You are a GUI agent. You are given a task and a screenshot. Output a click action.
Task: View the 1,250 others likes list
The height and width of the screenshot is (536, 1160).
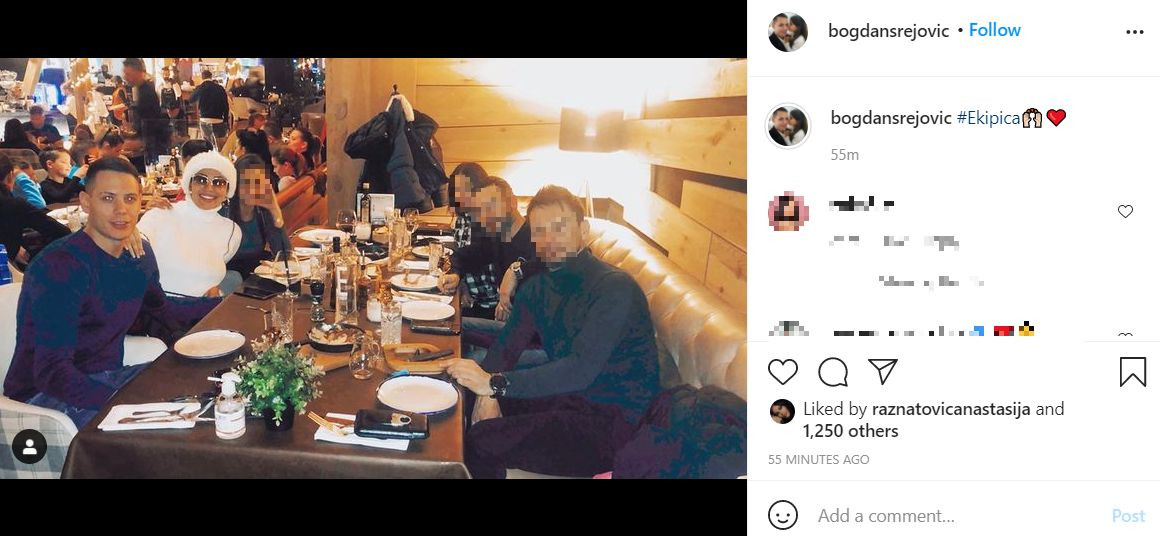coord(851,430)
